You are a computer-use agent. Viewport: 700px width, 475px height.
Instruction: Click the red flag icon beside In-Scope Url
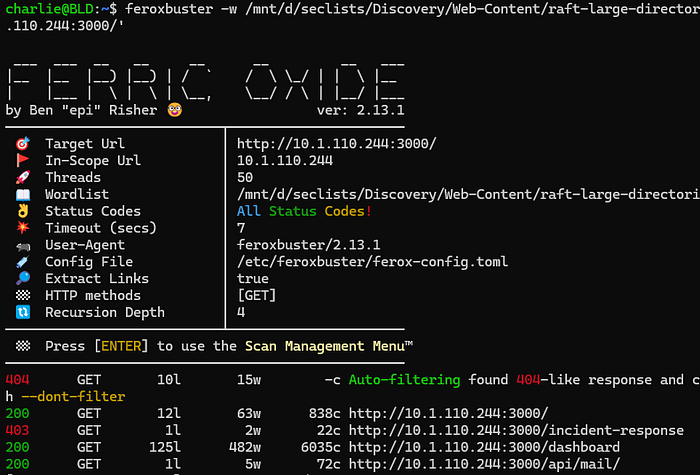23,160
